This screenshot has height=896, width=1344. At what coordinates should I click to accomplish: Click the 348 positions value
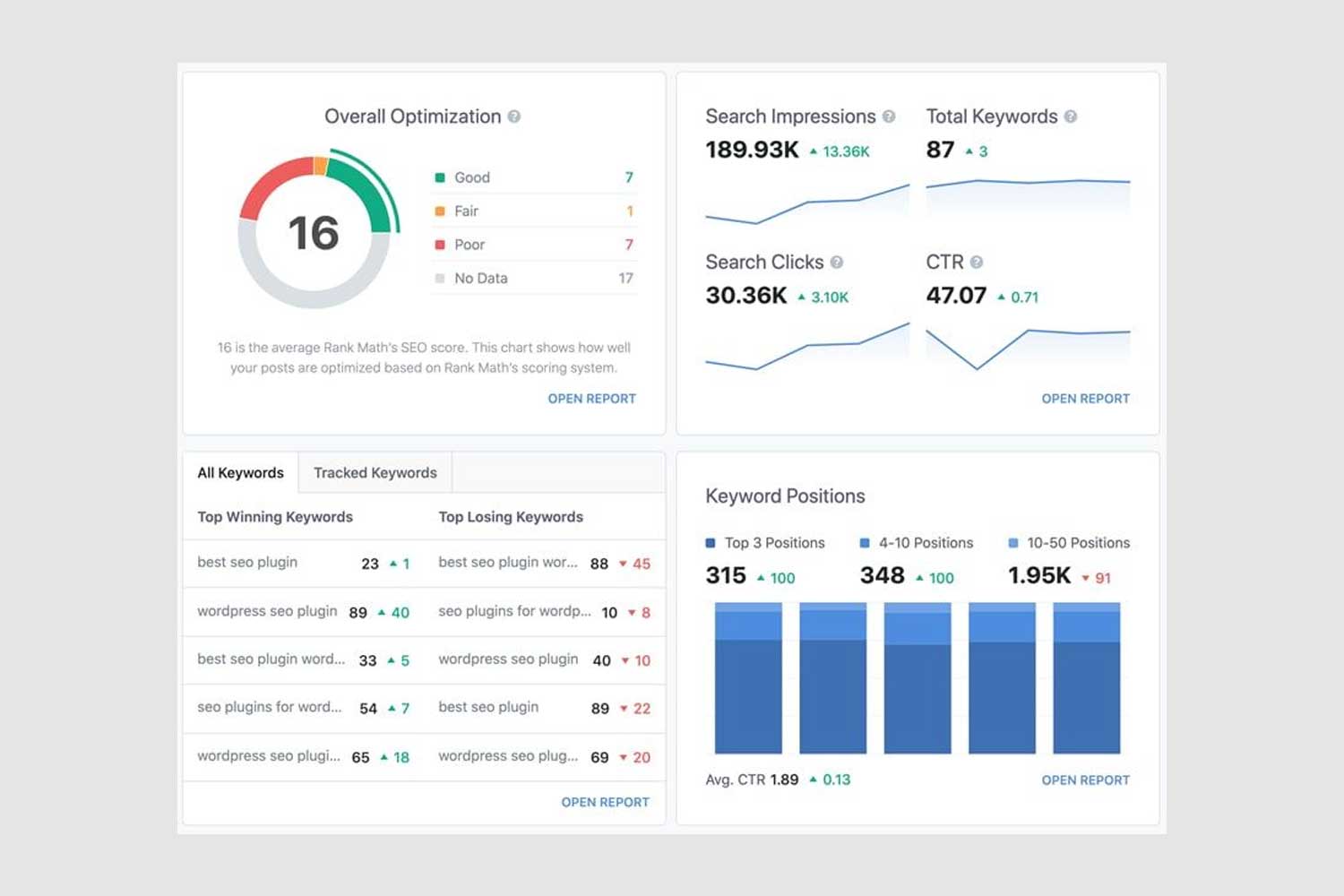point(883,575)
